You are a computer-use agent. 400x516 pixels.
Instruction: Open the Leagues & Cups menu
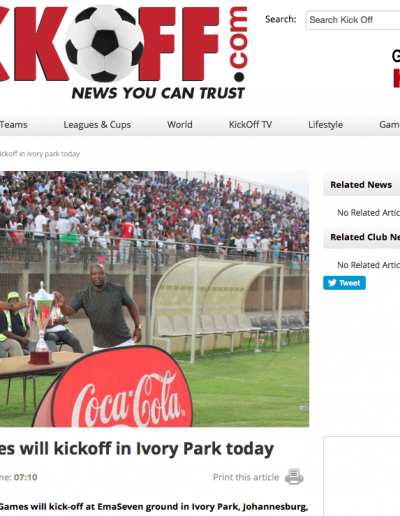pos(97,125)
